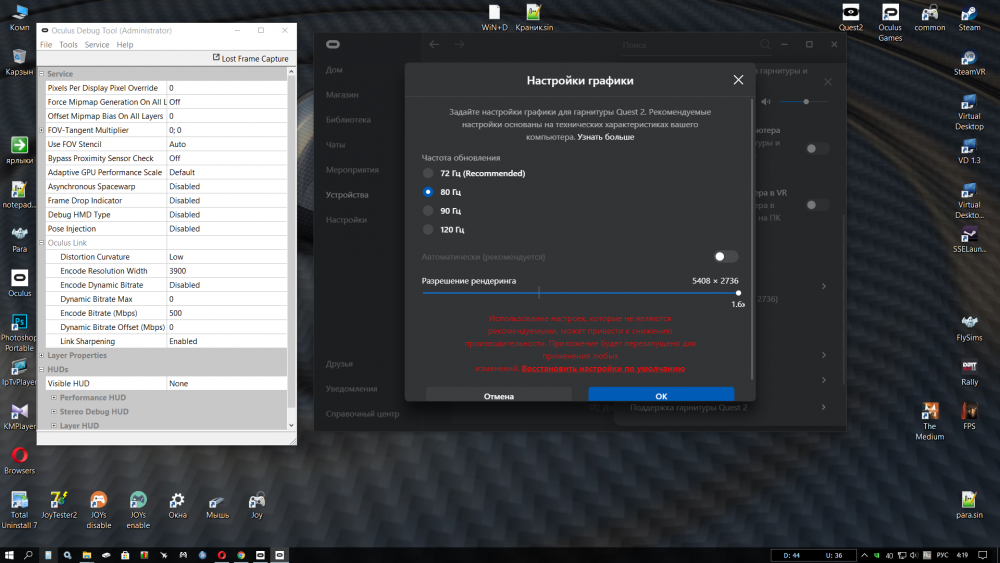
Task: Click the Lost Frame Capture icon
Action: pyautogui.click(x=216, y=58)
